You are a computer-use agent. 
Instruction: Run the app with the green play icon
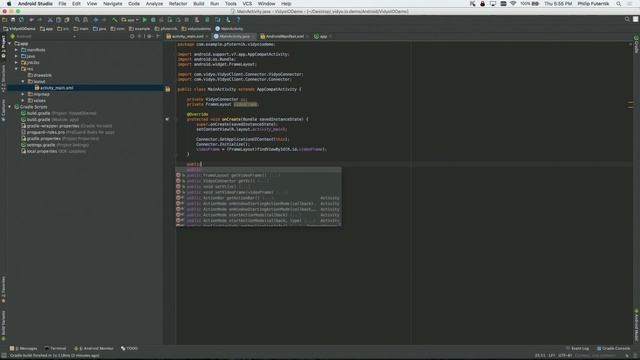click(144, 20)
